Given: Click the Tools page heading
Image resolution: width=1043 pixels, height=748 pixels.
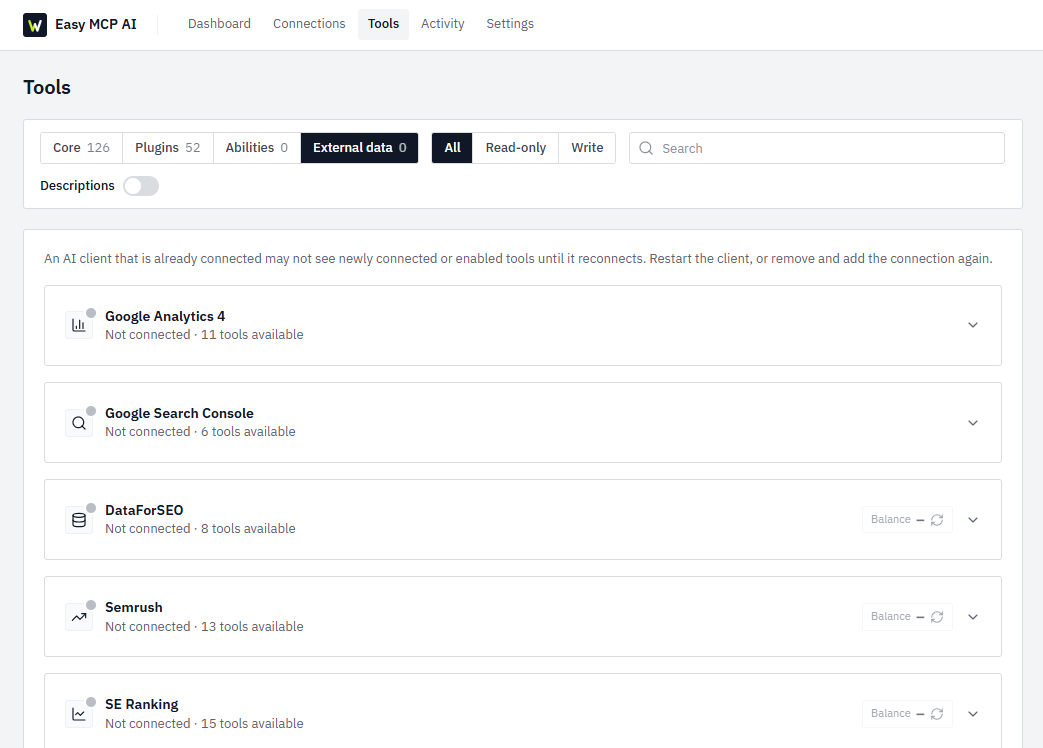Looking at the screenshot, I should [x=47, y=87].
